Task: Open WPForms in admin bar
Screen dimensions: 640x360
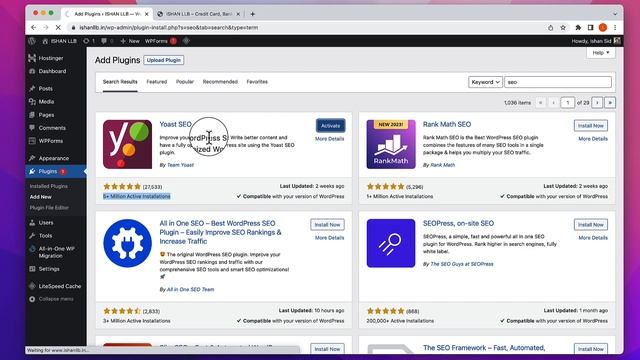Action: (x=160, y=41)
